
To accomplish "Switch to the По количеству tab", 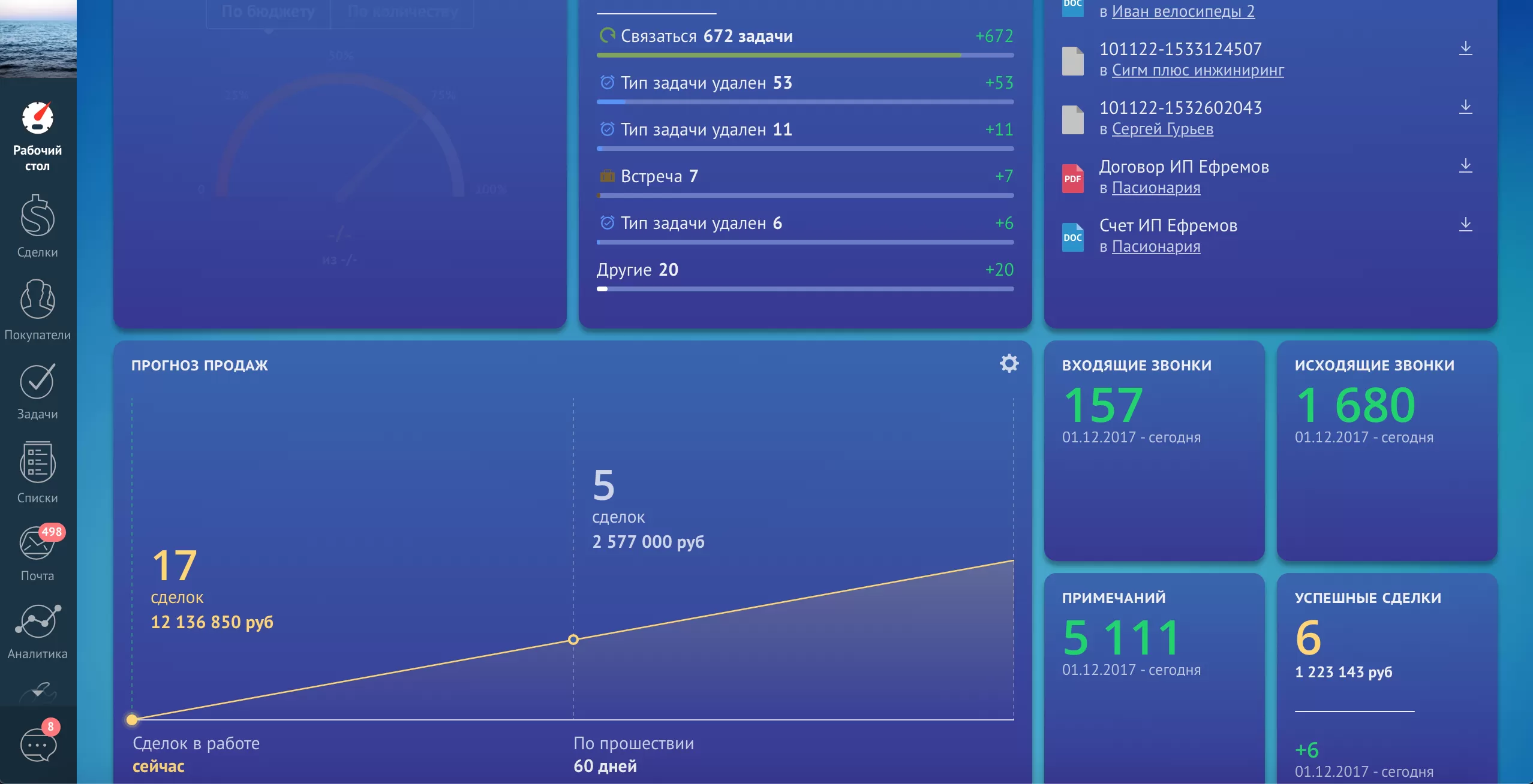I will pos(402,11).
